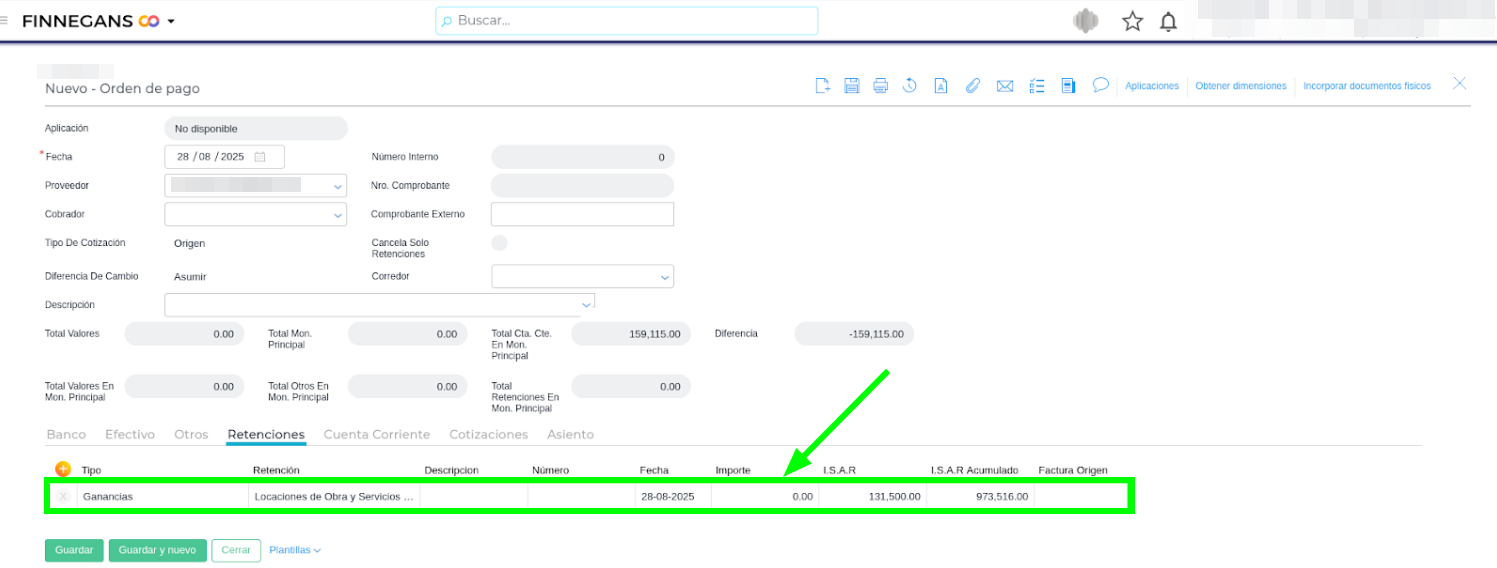Viewport: 1497px width, 568px height.
Task: Open the notifications bell icon
Action: pos(1168,22)
